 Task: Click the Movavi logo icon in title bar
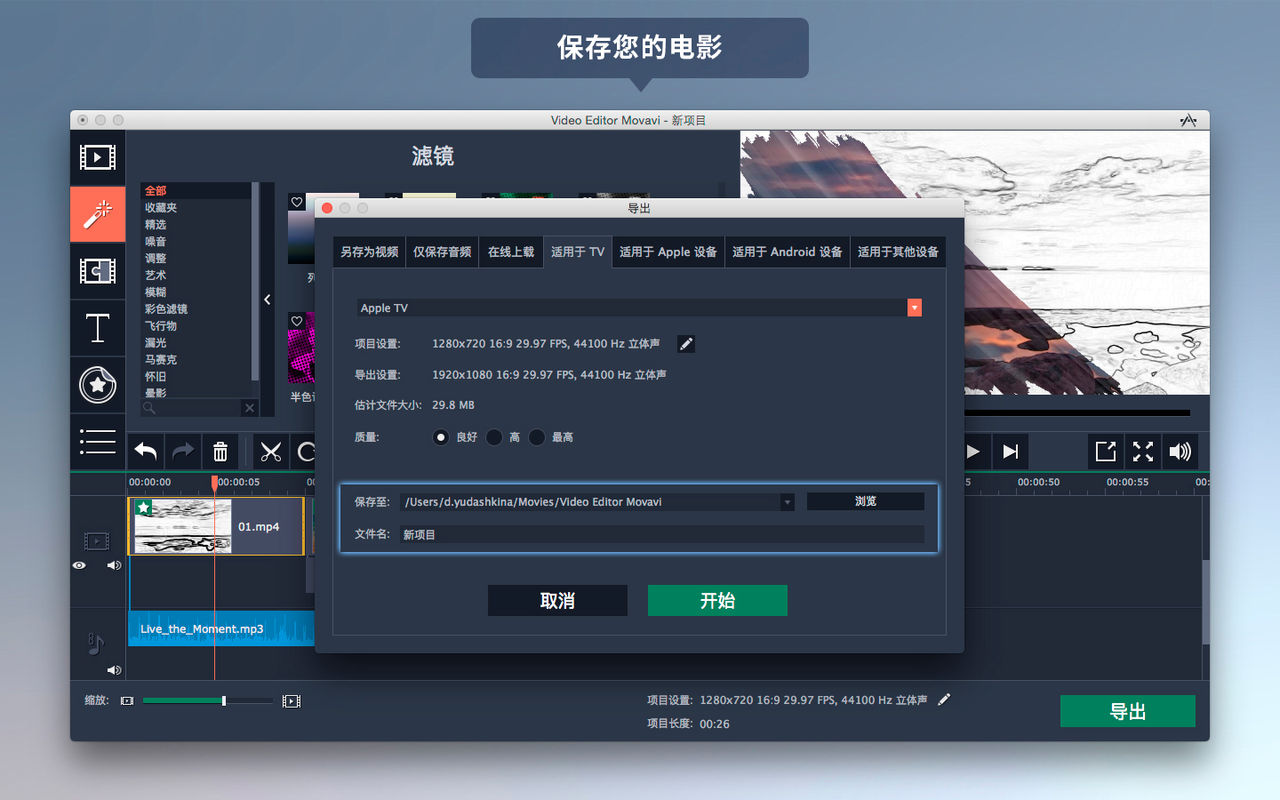[x=1188, y=120]
